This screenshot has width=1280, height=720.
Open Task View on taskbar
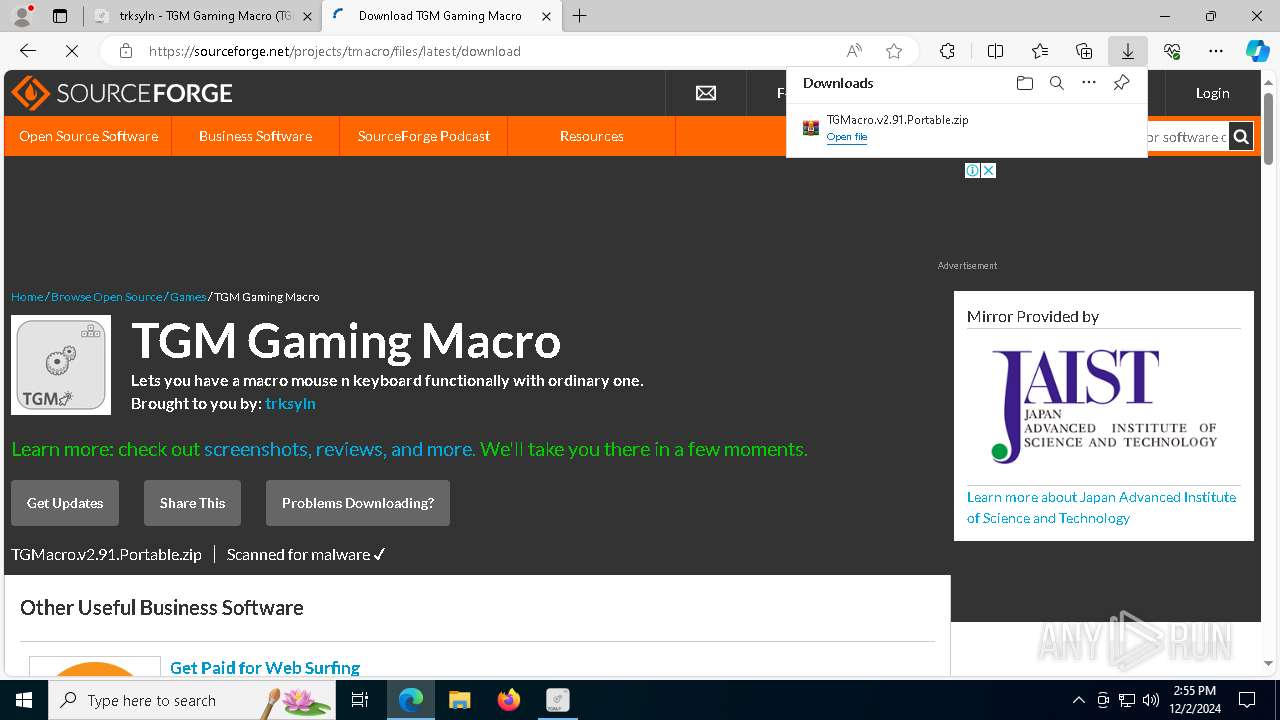(x=361, y=700)
